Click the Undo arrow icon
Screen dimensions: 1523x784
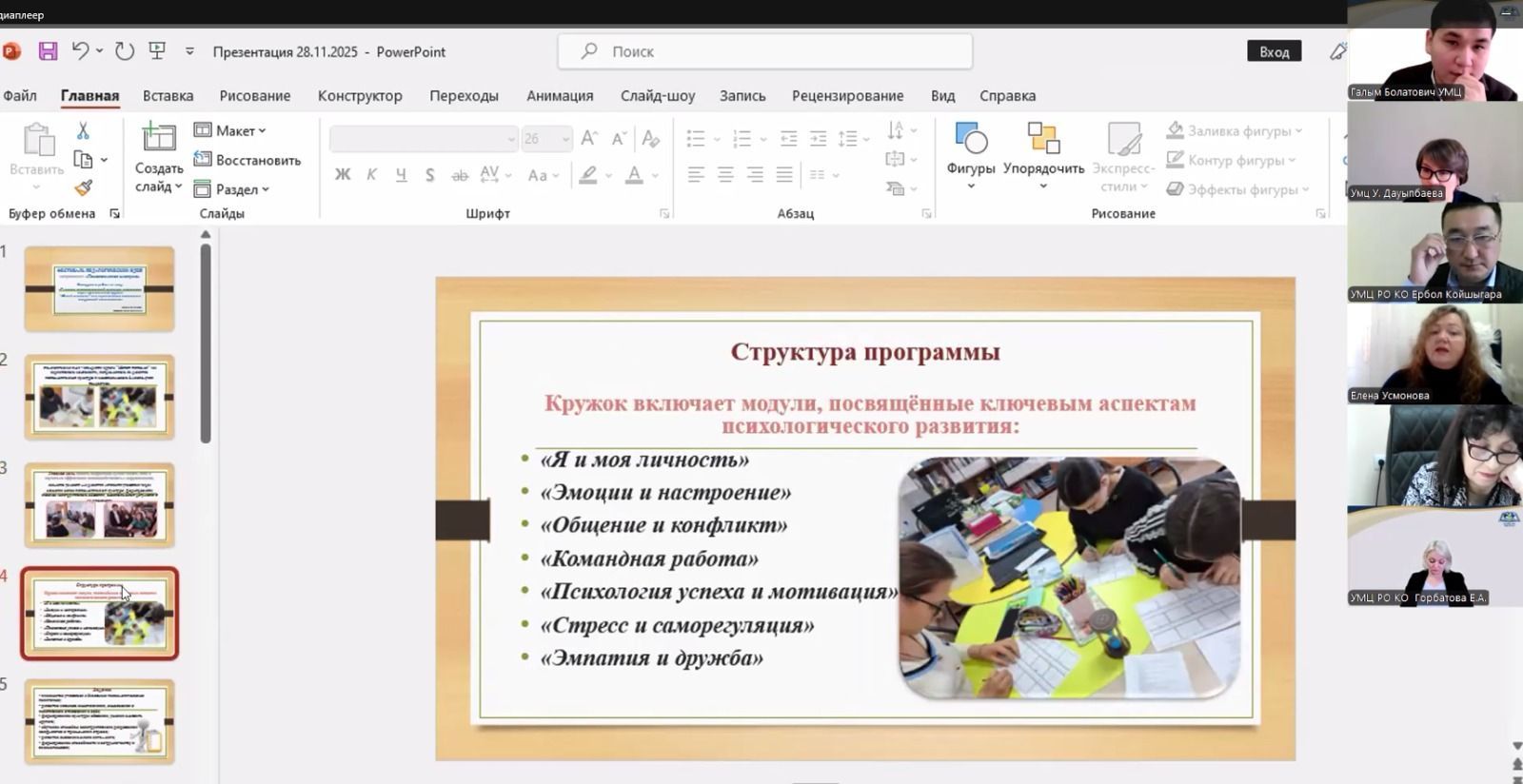coord(80,51)
